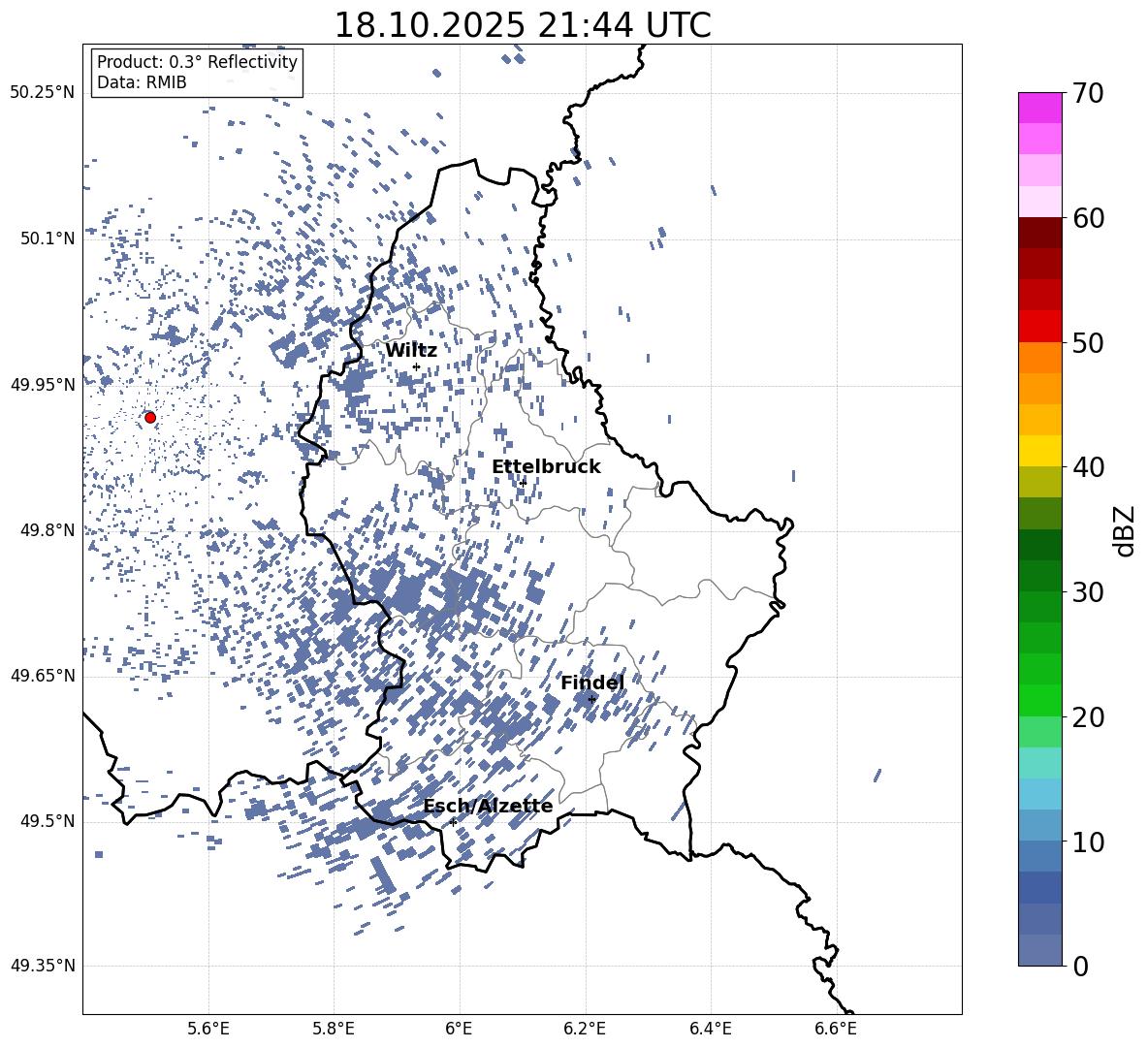This screenshot has width=1148, height=1048.
Task: Click the Ettelbruck cross marker
Action: (522, 483)
